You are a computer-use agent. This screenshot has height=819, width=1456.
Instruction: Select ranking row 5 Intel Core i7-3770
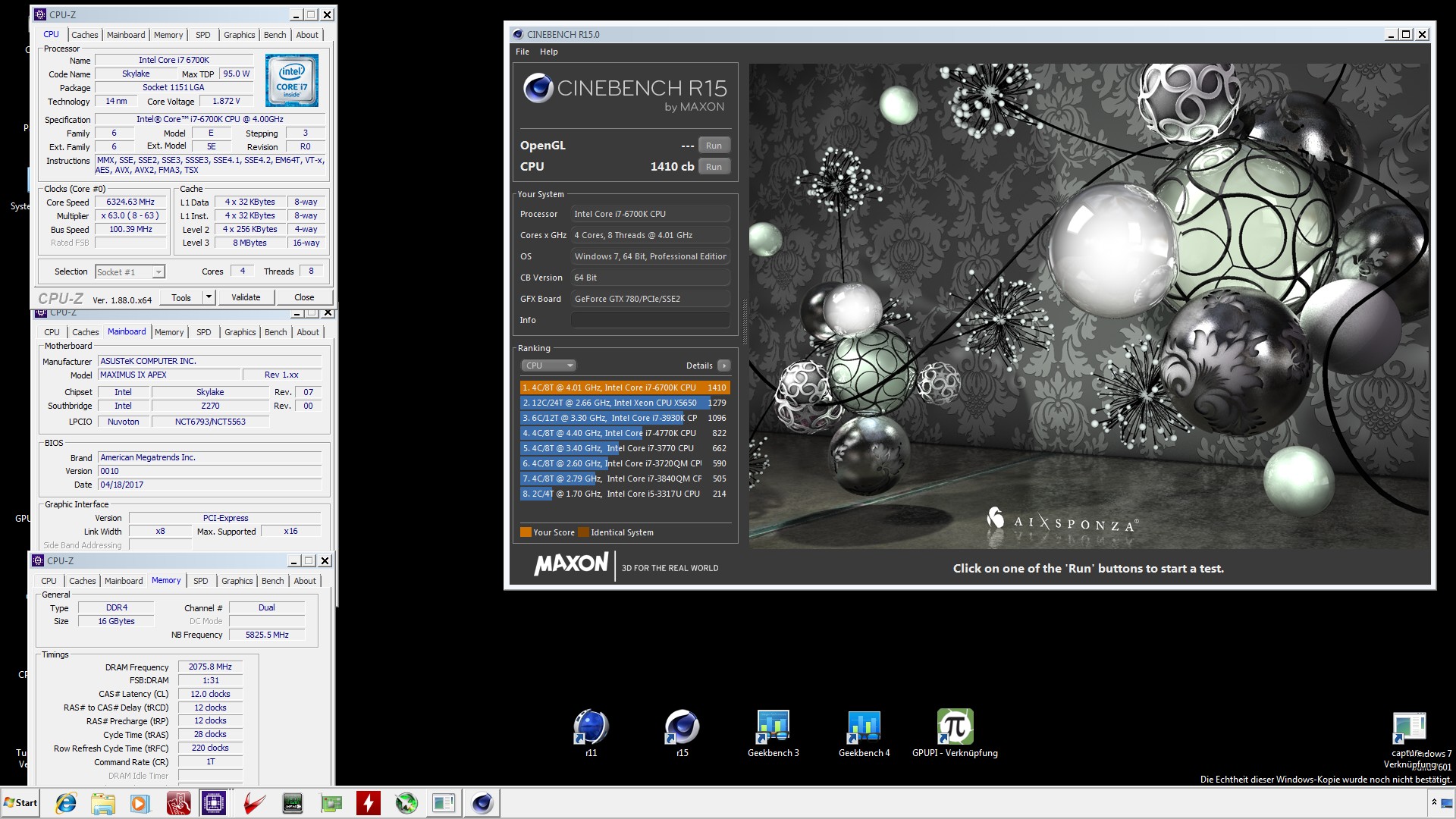click(x=625, y=448)
